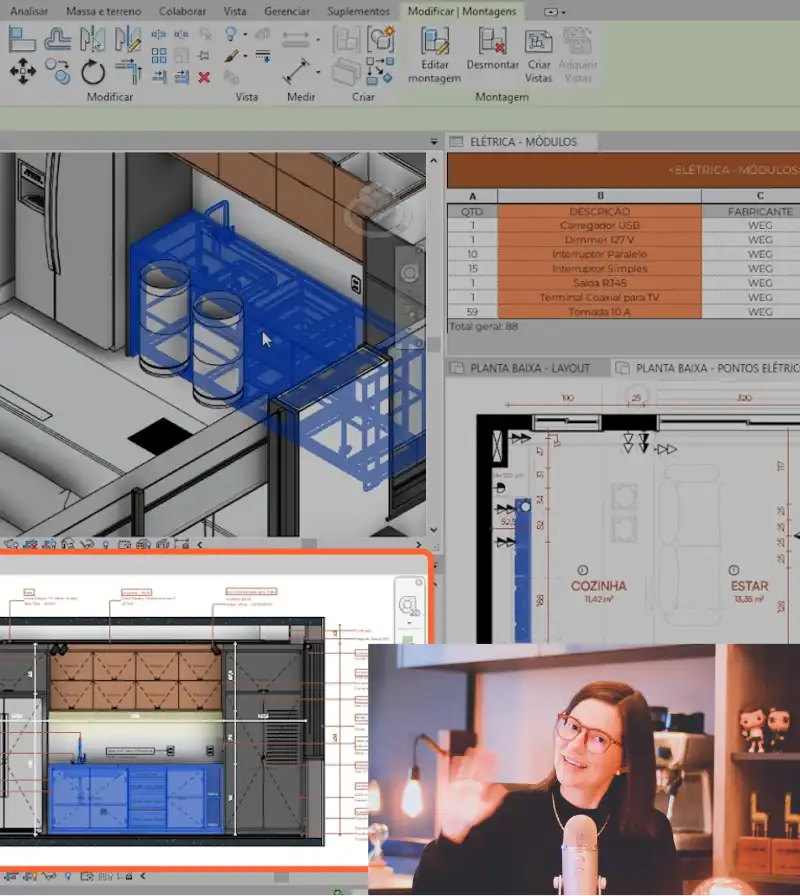This screenshot has height=896, width=800.
Task: Open view tab list dropdown above 3D view
Action: point(434,142)
